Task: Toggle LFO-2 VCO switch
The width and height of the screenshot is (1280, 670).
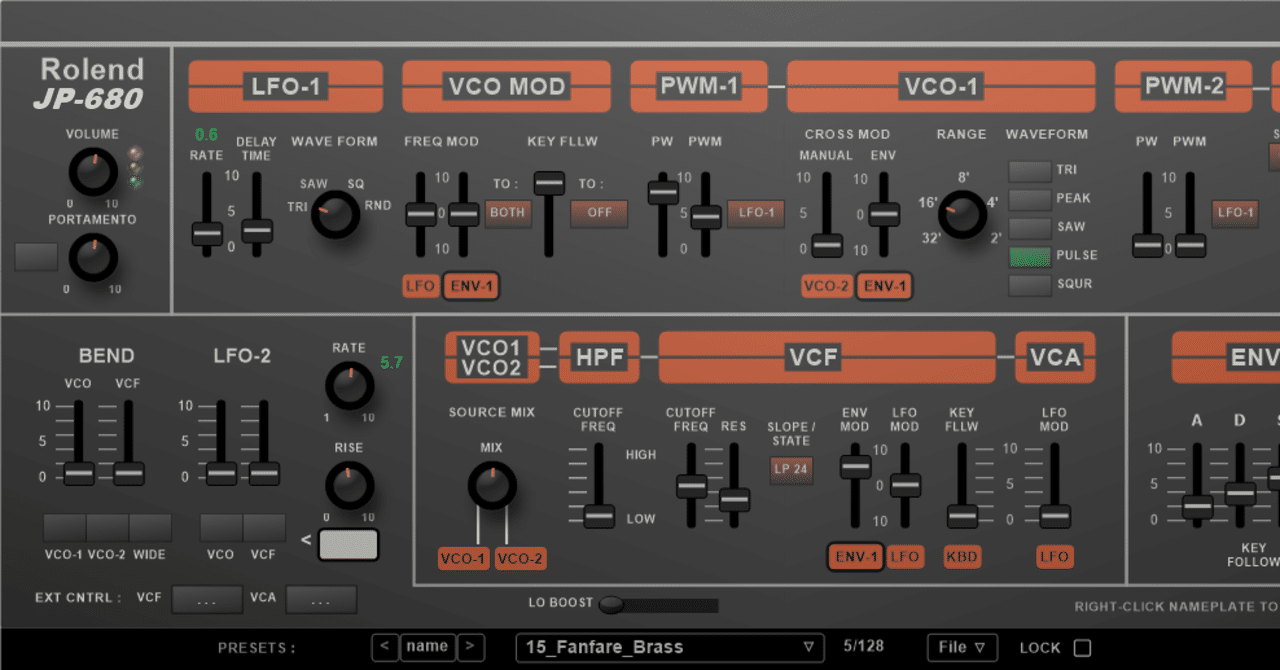Action: [221, 528]
